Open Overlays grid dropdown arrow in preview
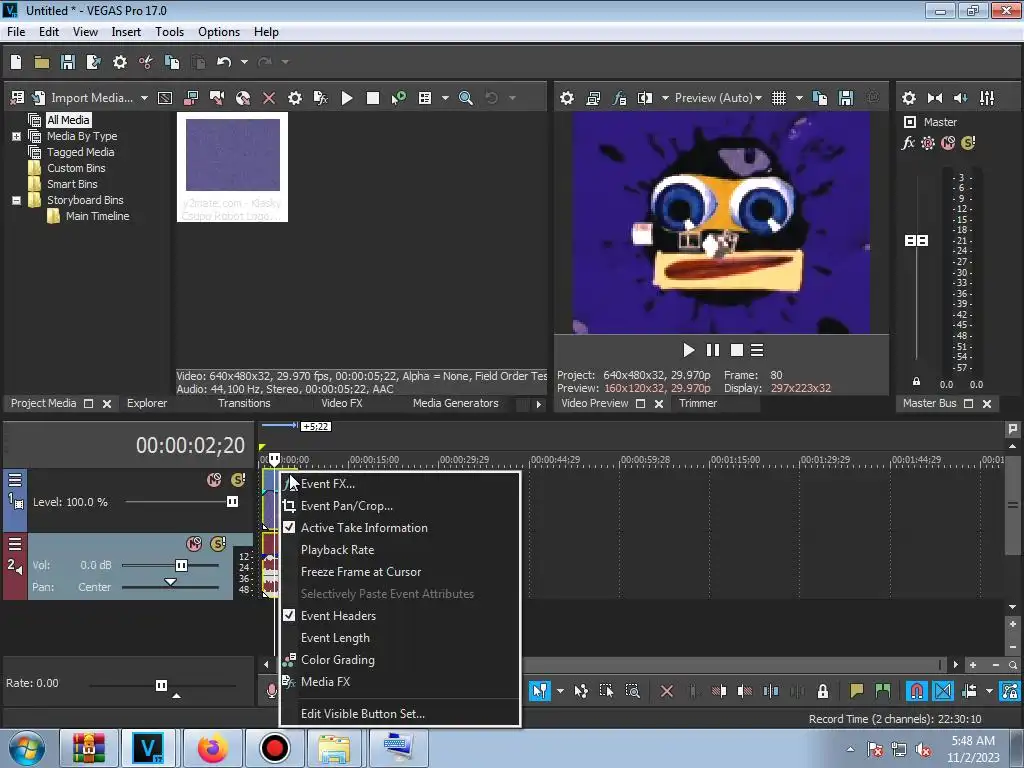Screen dimensions: 1024x768 coord(799,98)
